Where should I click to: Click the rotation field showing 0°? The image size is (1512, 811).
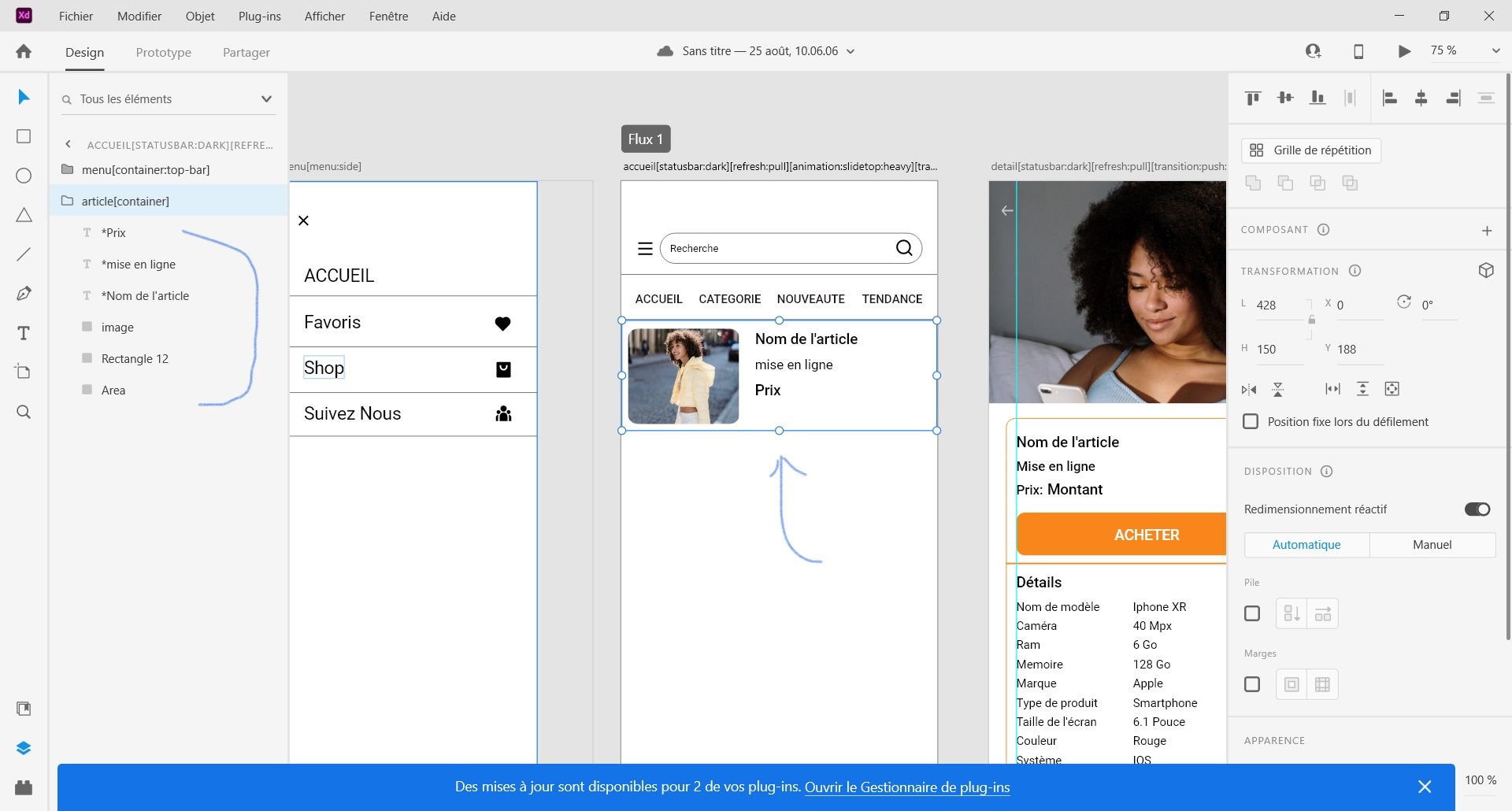coord(1438,306)
